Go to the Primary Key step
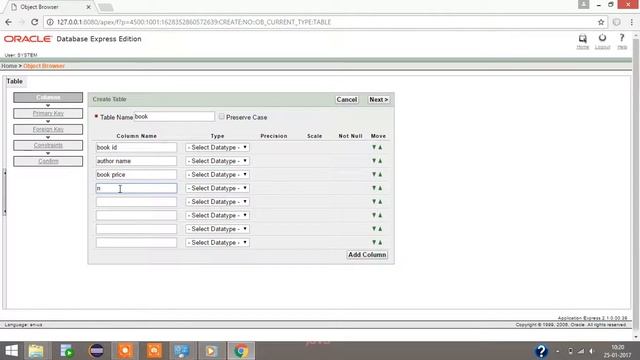 pyautogui.click(x=48, y=113)
